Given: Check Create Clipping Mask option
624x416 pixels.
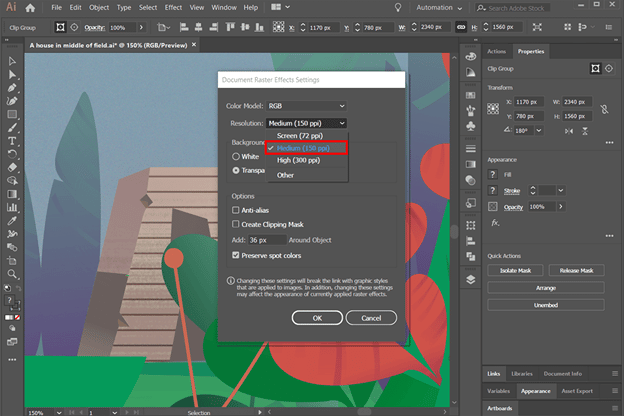Looking at the screenshot, I should (236, 226).
